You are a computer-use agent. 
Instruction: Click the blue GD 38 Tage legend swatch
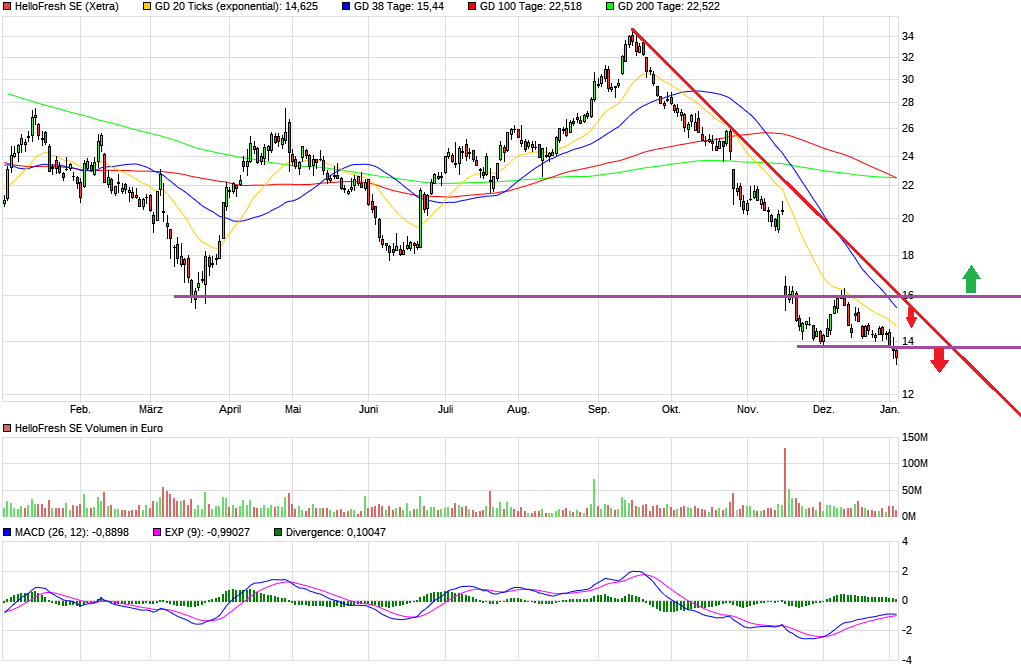pos(346,7)
